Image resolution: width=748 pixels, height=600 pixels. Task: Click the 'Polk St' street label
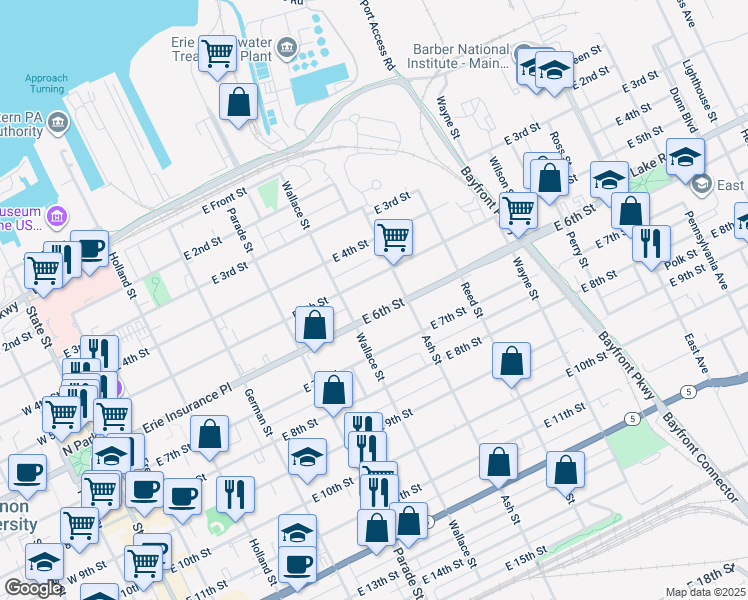[681, 260]
